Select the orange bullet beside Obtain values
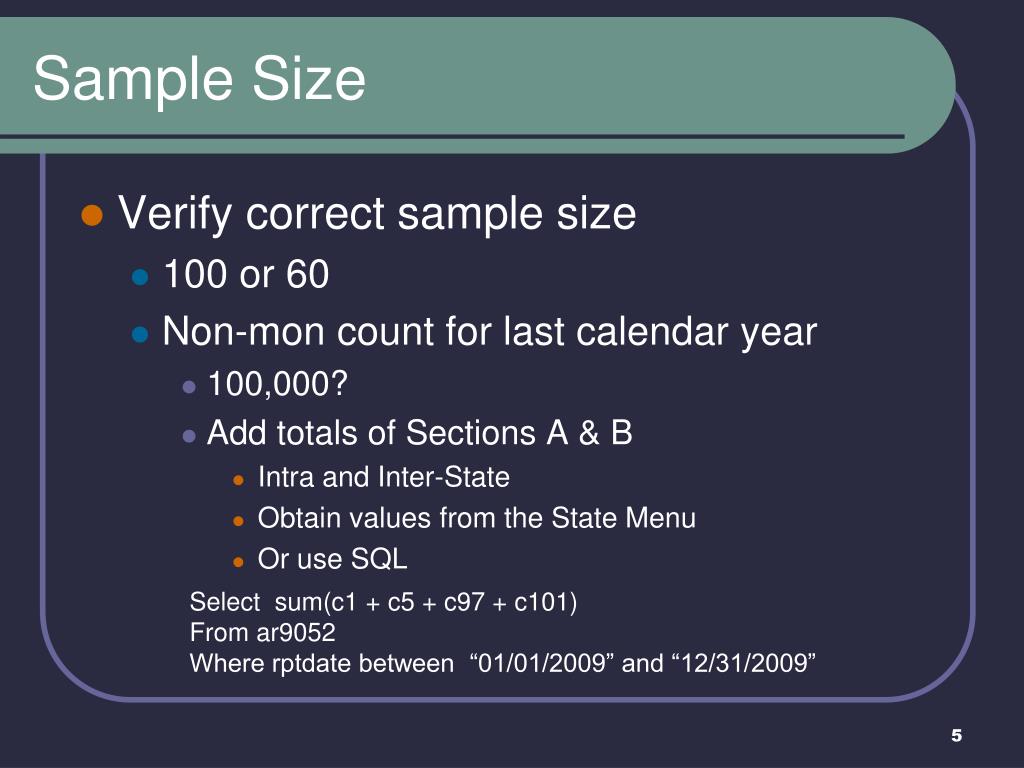The image size is (1024, 768). point(238,521)
